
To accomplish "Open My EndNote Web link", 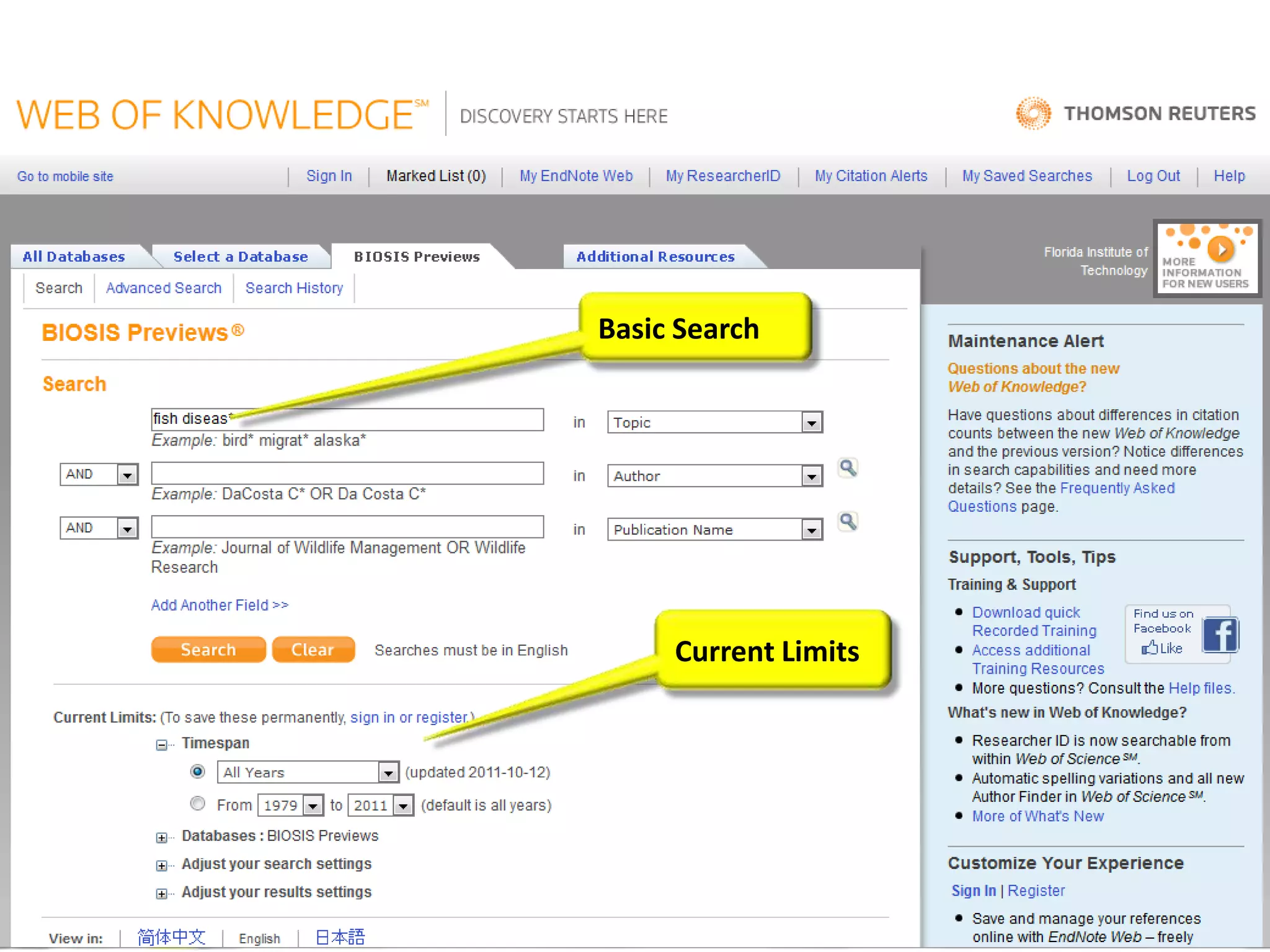I will (576, 176).
